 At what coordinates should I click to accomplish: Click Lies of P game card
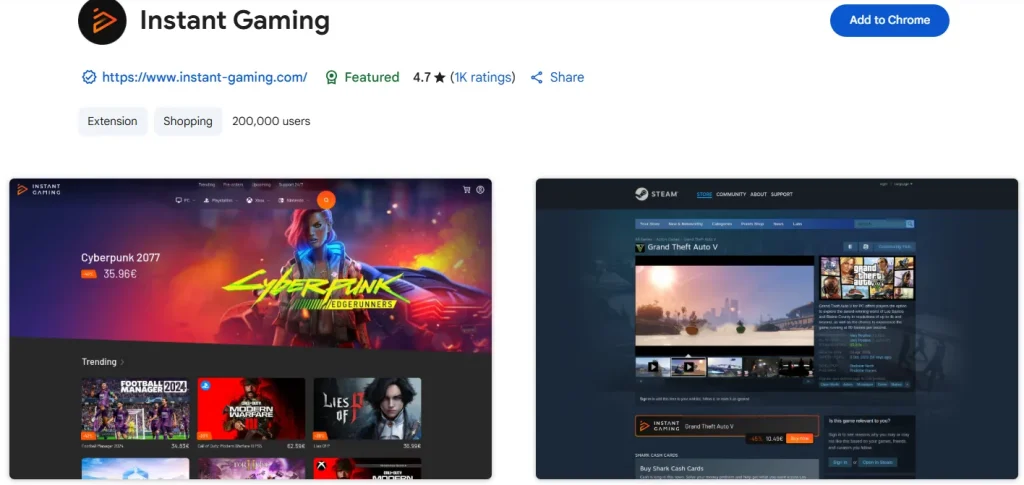[367, 414]
